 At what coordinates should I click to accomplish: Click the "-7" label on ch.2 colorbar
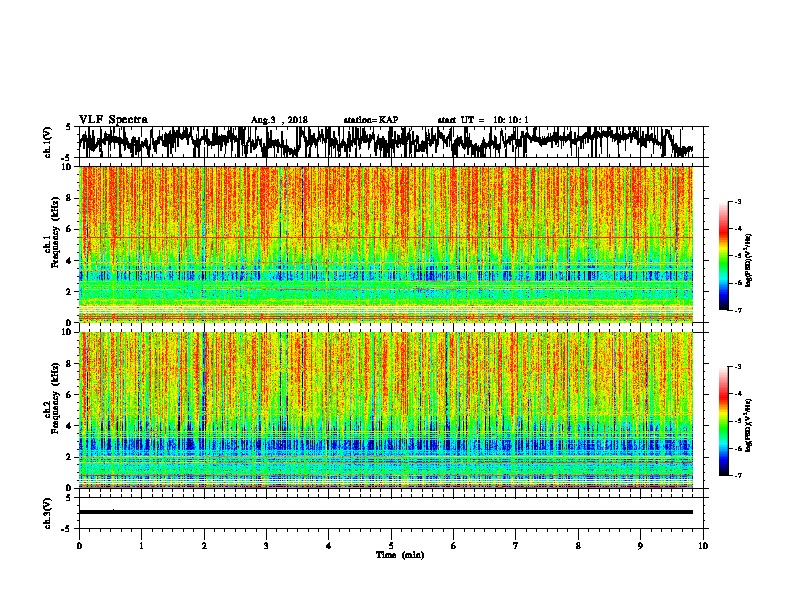tap(737, 475)
